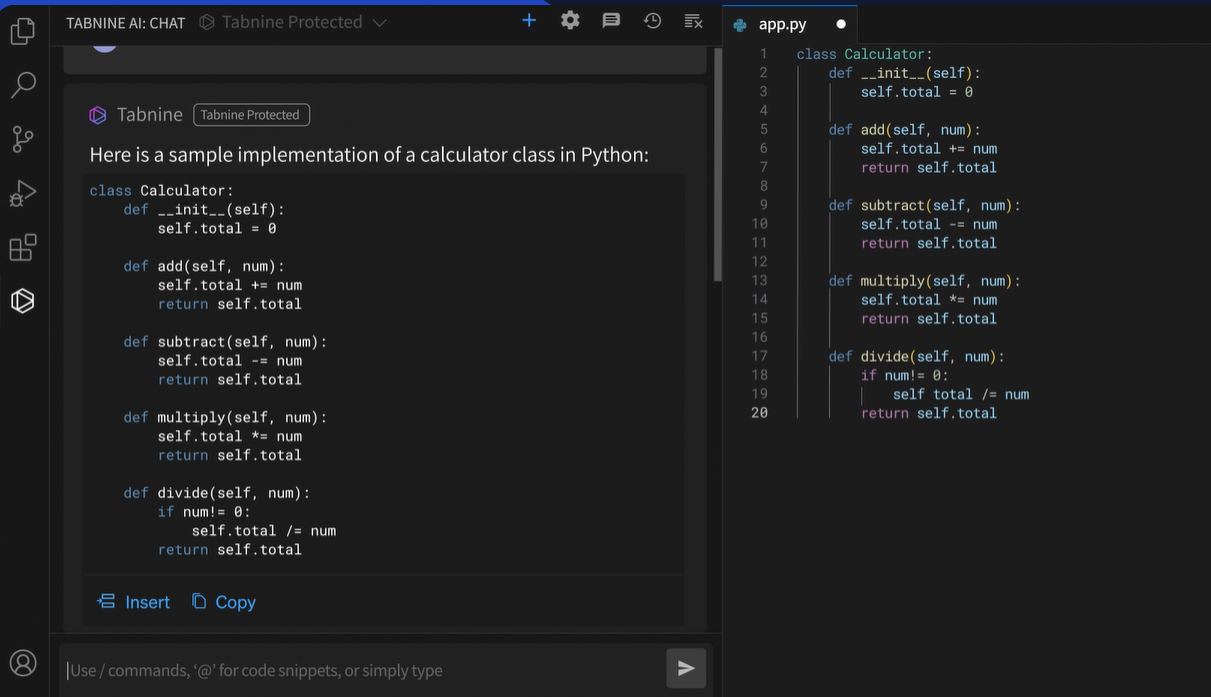Click the TABNINE AI: CHAT panel title
Screen dimensions: 1211x697
coord(126,22)
